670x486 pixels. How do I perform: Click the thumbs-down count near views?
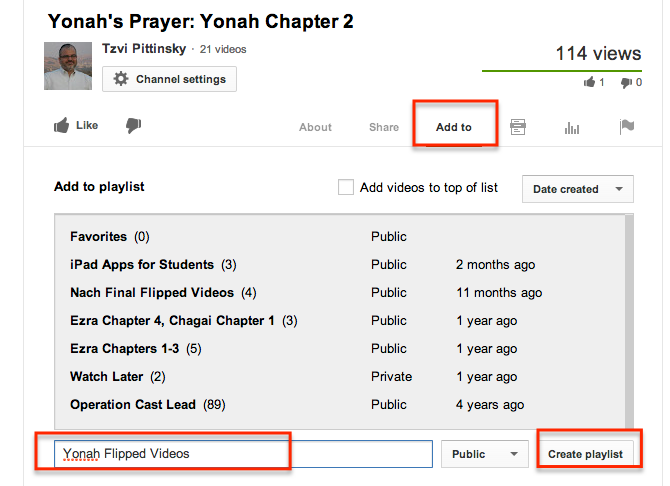click(631, 83)
